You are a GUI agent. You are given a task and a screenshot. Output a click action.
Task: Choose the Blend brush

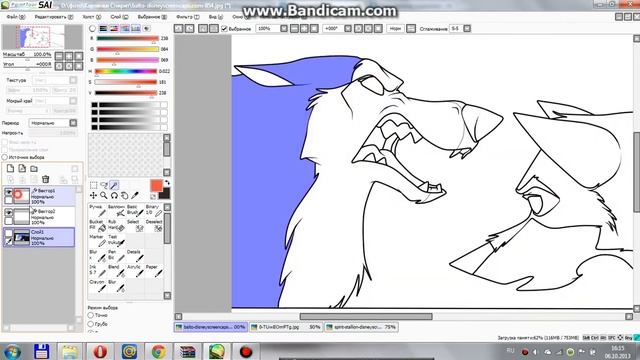[116, 270]
